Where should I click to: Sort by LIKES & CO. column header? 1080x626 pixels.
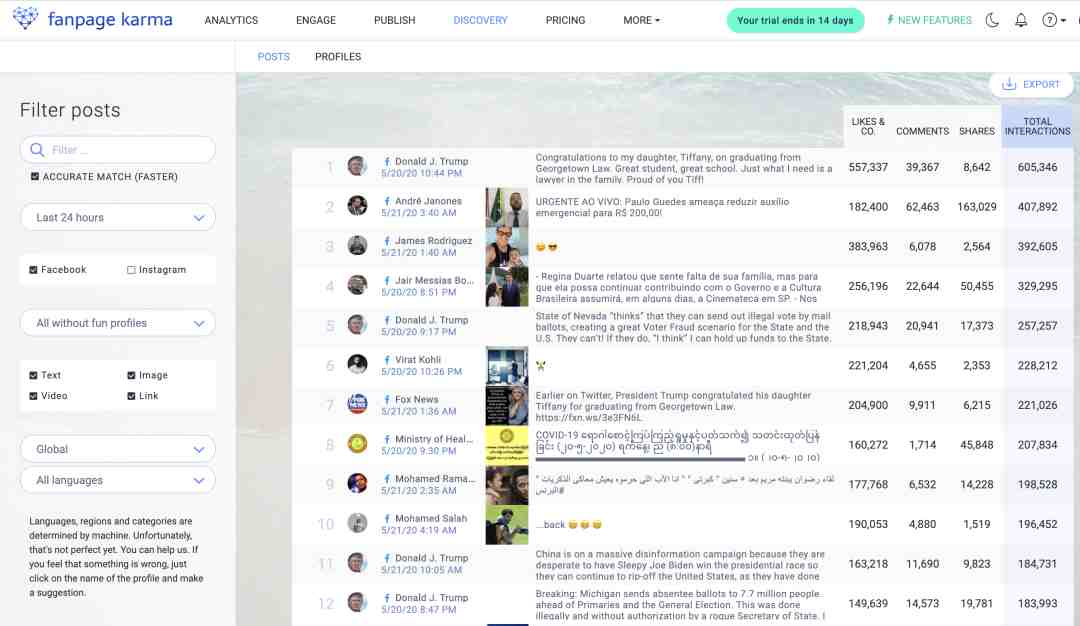[868, 126]
